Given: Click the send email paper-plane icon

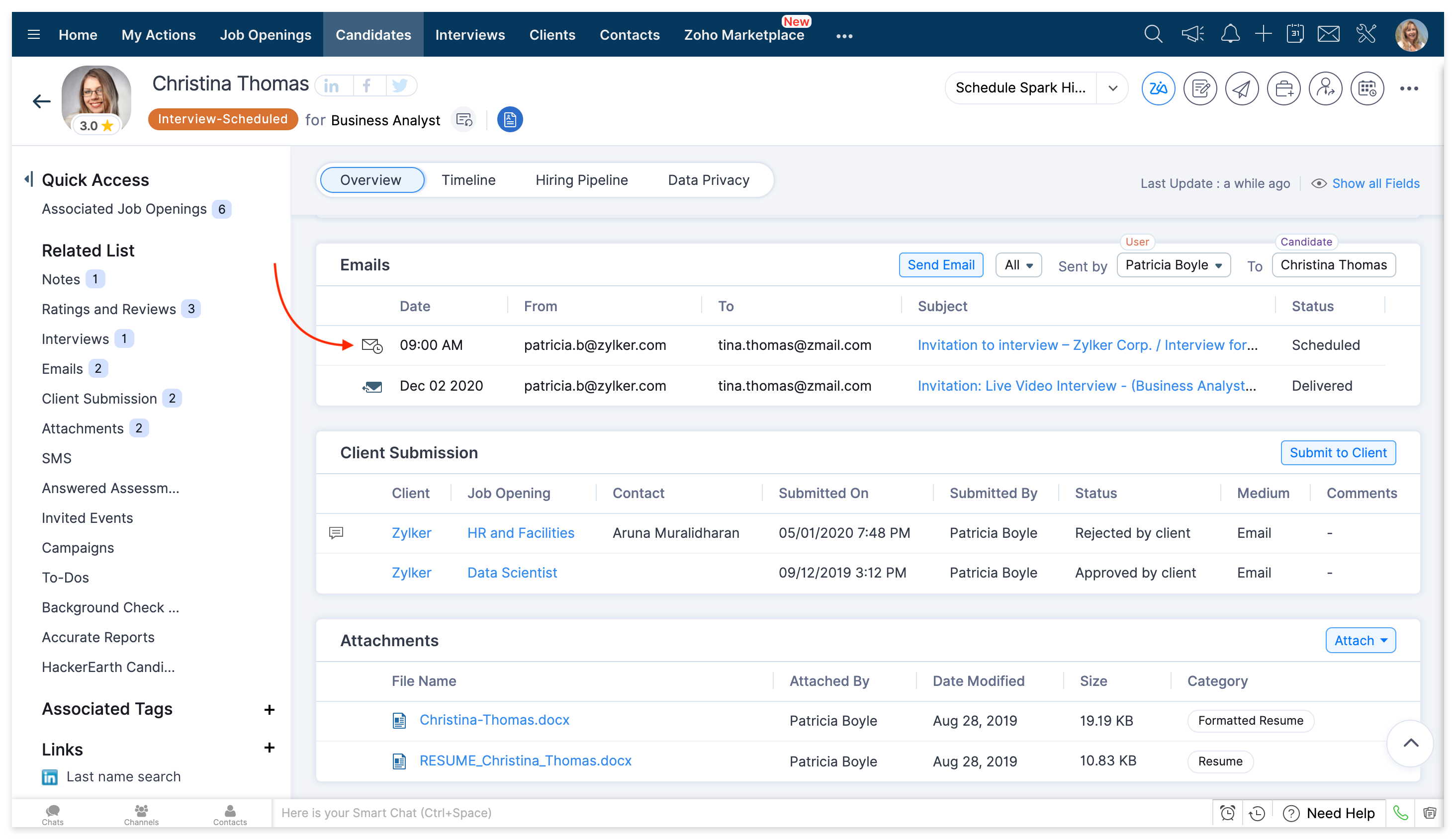Looking at the screenshot, I should pos(1242,89).
